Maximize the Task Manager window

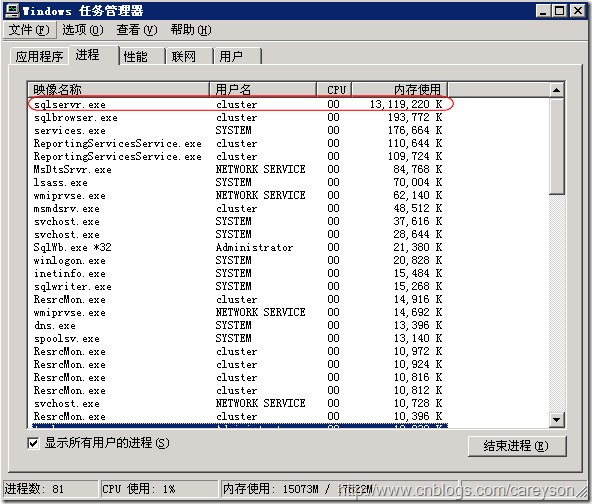(x=560, y=11)
